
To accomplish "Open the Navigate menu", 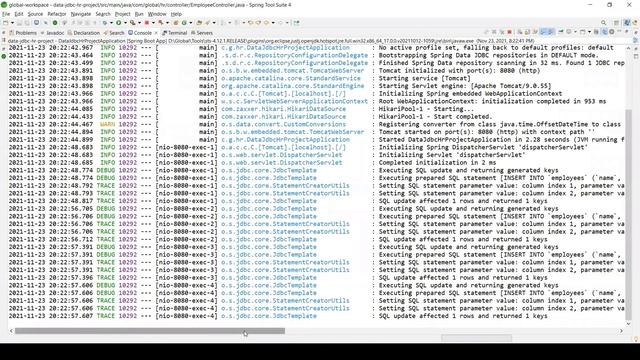I will pos(81,14).
